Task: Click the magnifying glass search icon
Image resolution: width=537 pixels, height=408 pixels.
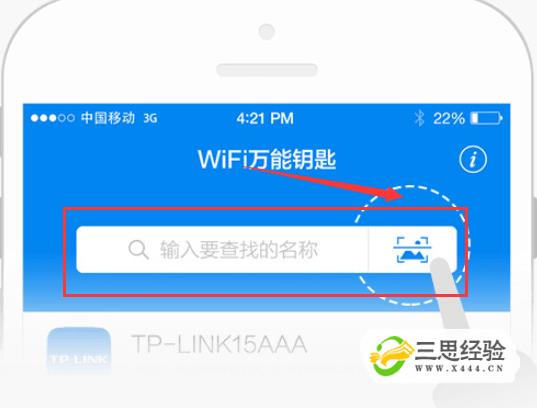Action: tap(138, 249)
